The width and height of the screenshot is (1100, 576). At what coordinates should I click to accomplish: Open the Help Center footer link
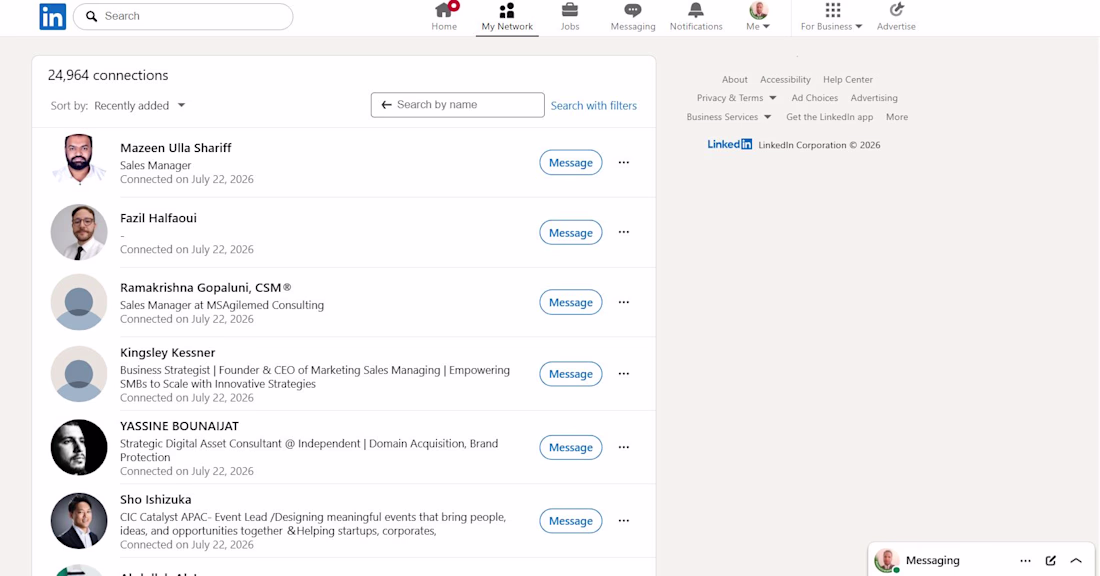(x=847, y=79)
